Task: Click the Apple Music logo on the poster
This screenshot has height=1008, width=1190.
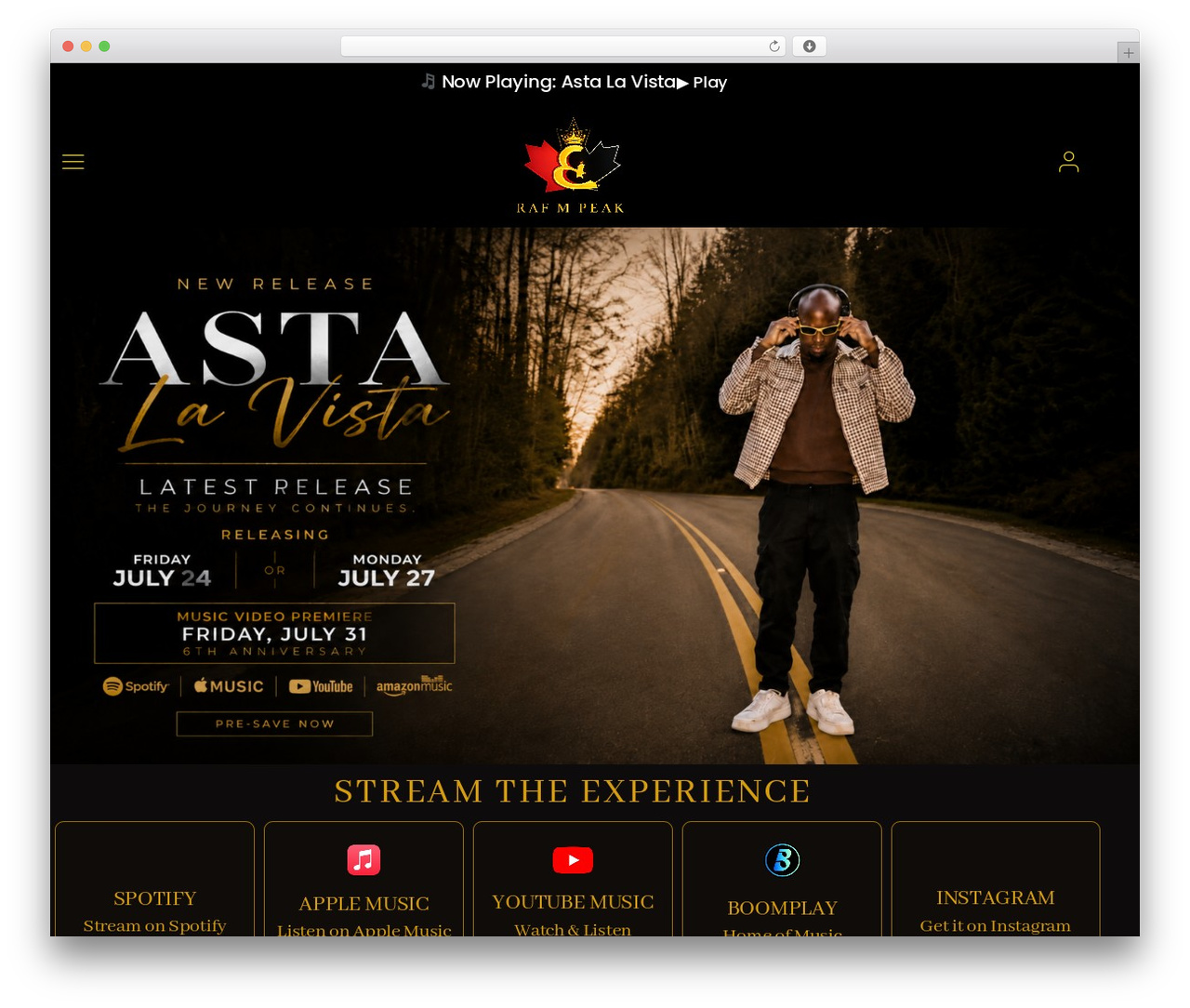Action: [229, 686]
